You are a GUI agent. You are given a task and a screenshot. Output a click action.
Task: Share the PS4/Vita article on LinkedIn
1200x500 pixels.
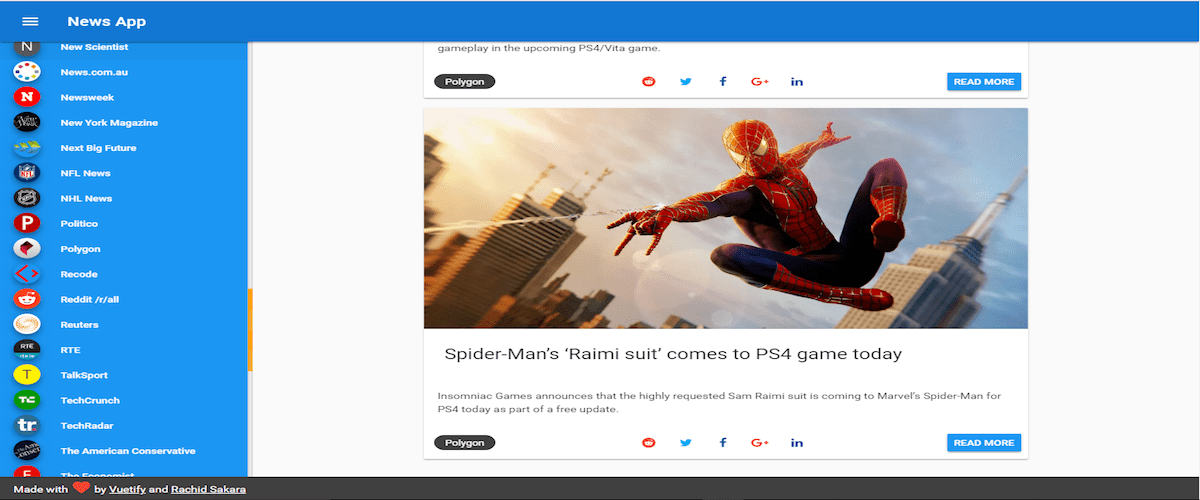[x=797, y=81]
